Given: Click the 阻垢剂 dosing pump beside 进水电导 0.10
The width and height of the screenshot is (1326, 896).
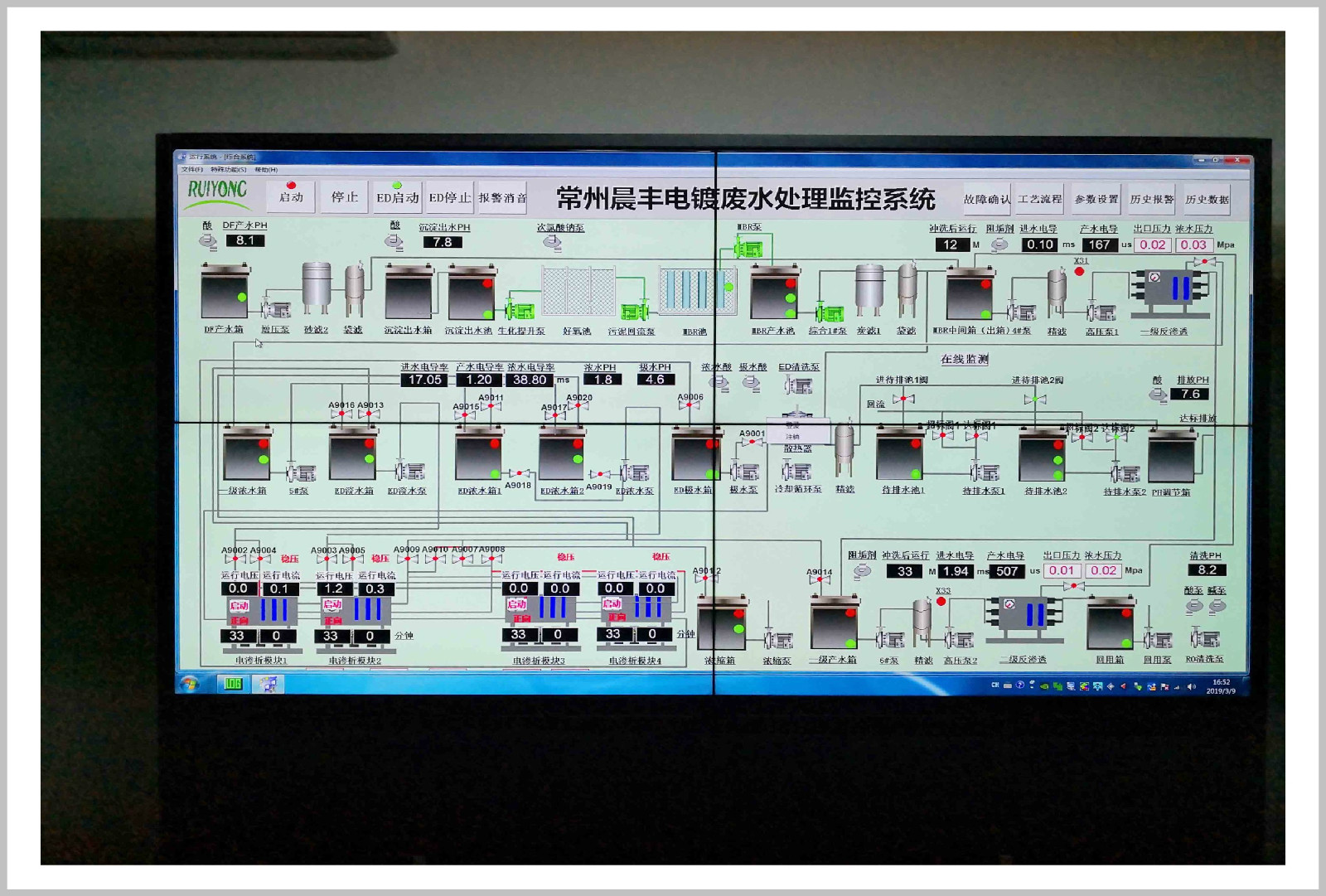Looking at the screenshot, I should [x=999, y=245].
